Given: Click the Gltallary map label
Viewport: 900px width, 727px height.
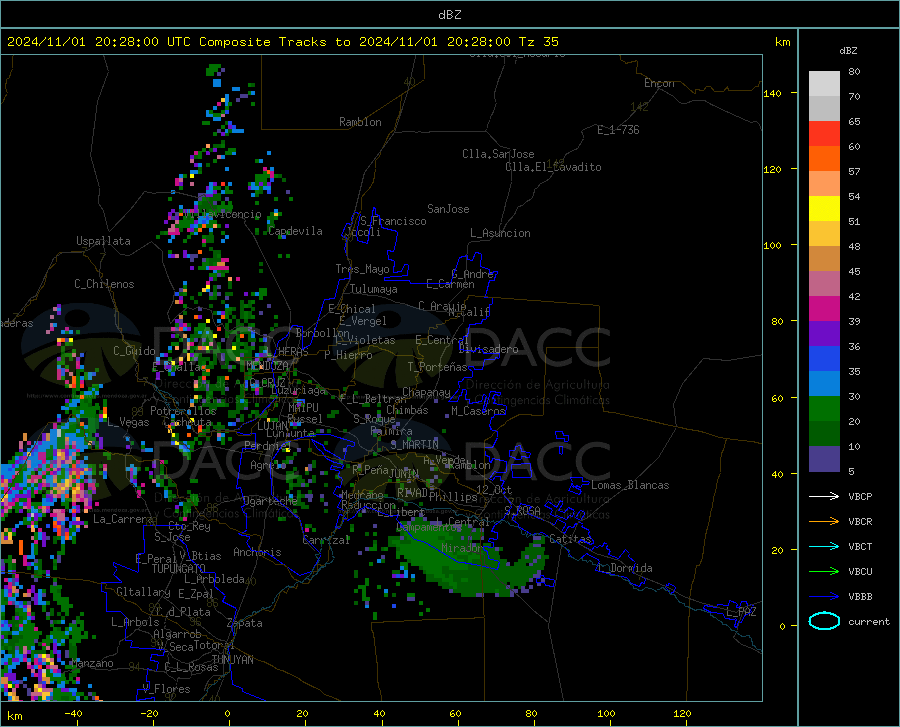Looking at the screenshot, I should pyautogui.click(x=143, y=592).
